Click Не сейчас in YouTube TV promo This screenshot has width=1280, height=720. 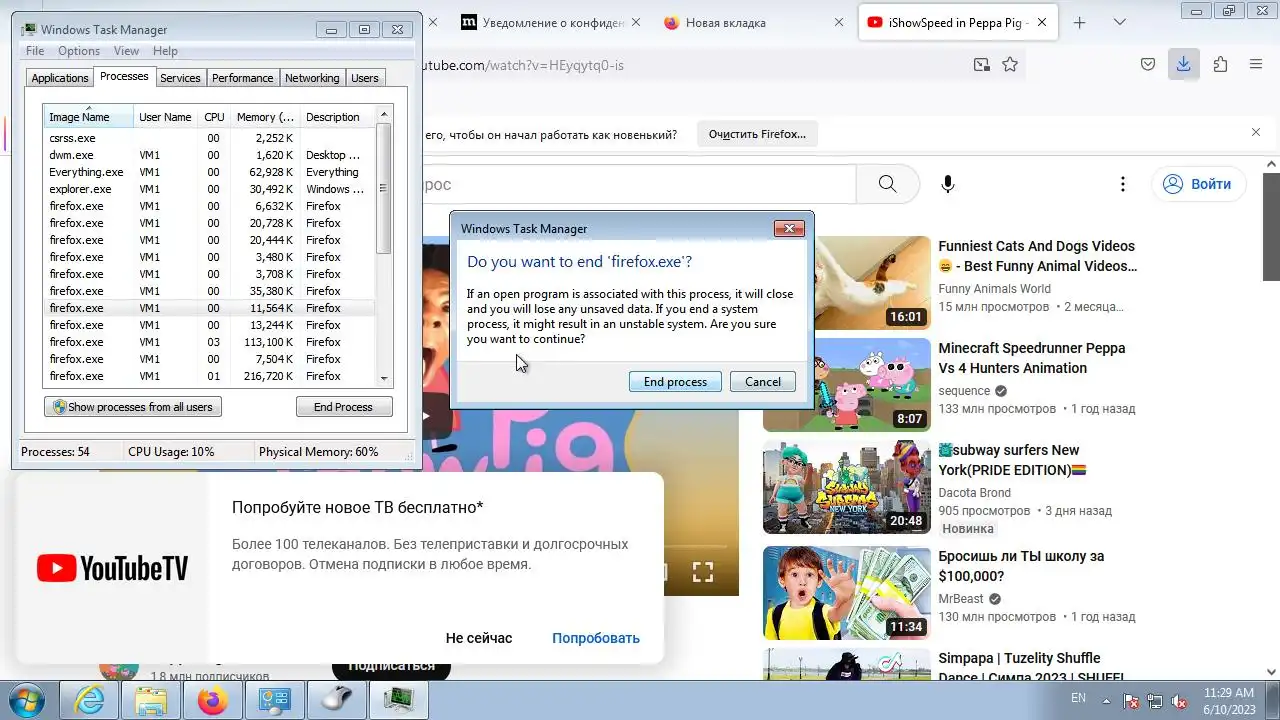point(479,638)
